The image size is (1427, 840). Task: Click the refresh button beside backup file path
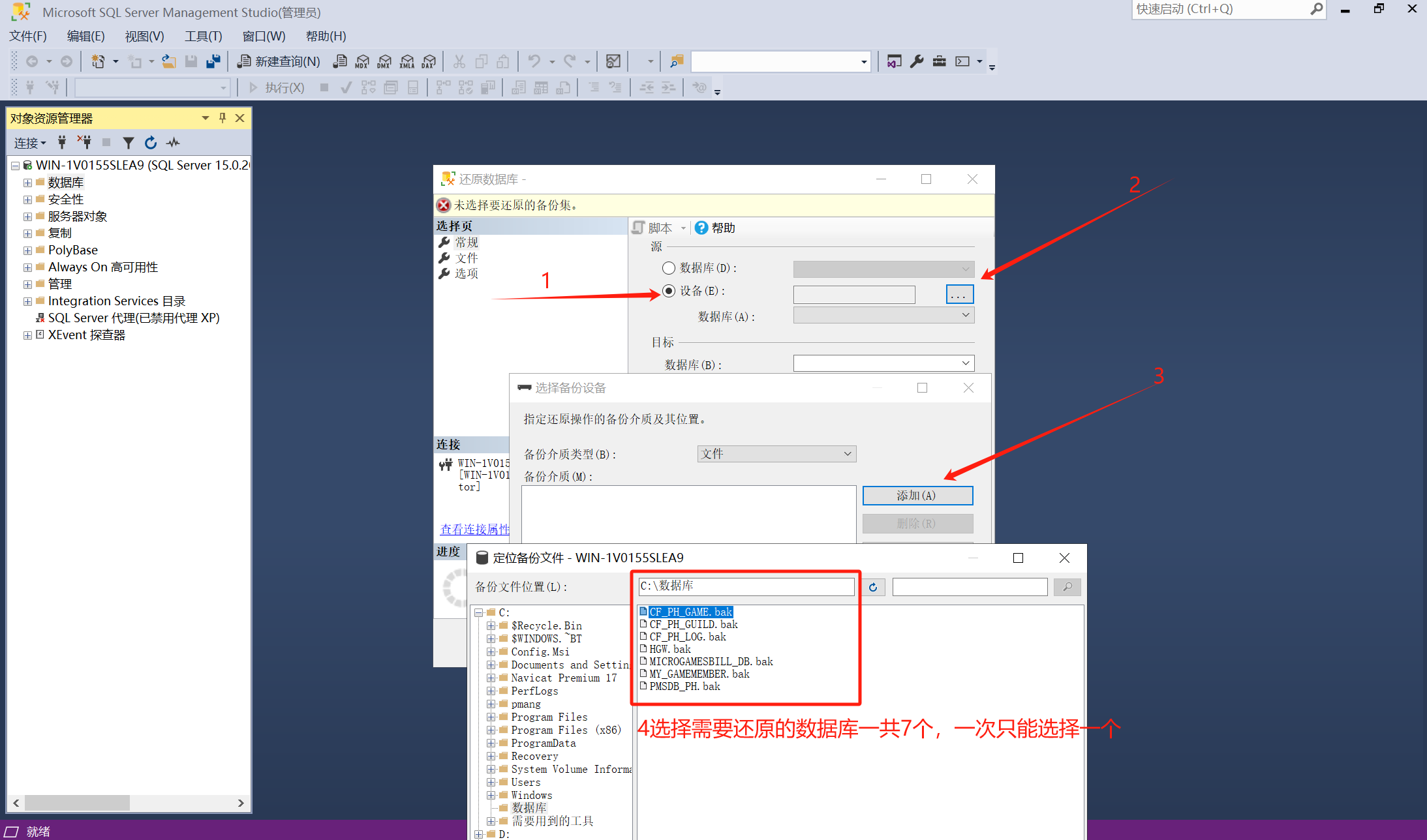[x=873, y=587]
